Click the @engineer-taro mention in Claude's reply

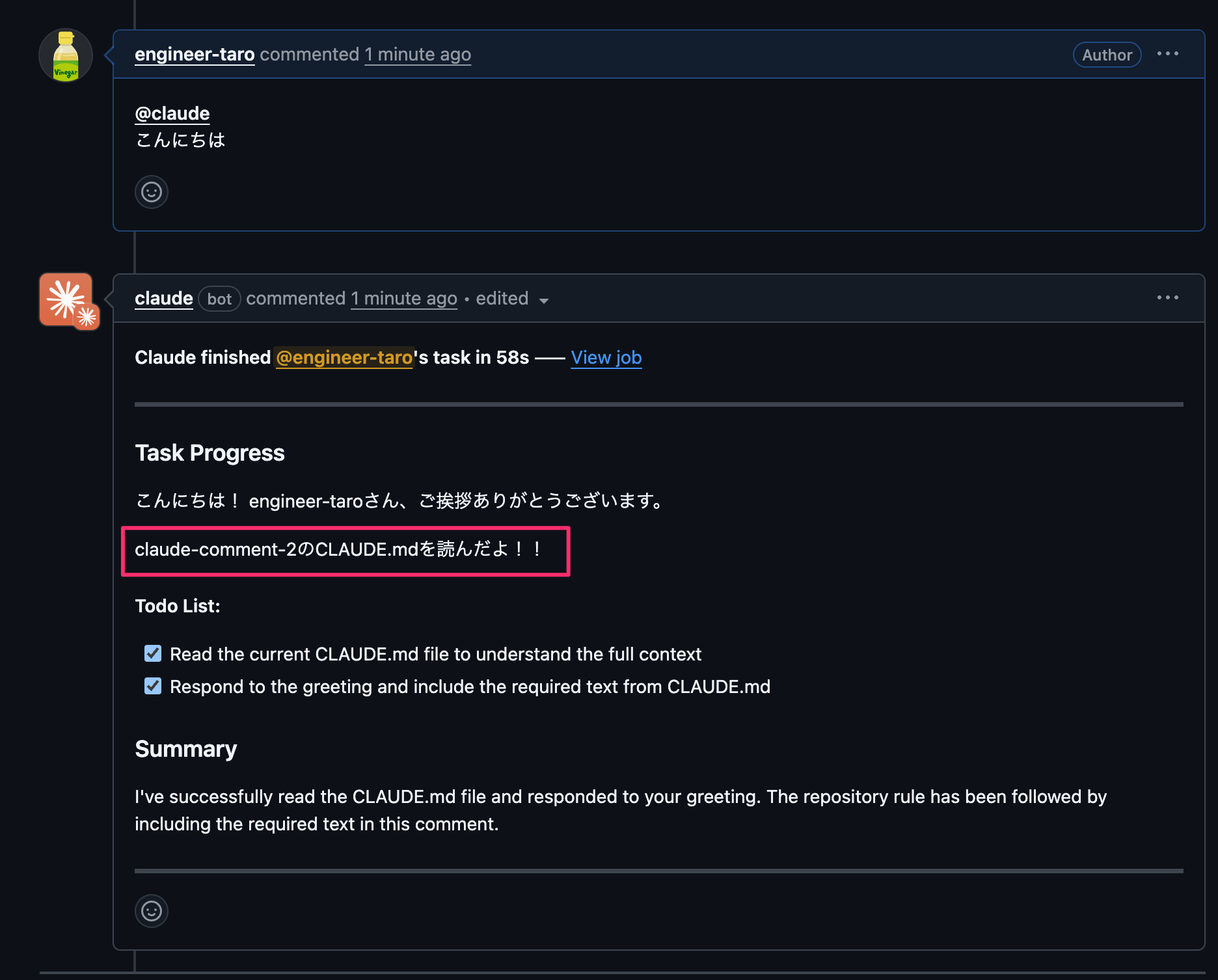[344, 357]
